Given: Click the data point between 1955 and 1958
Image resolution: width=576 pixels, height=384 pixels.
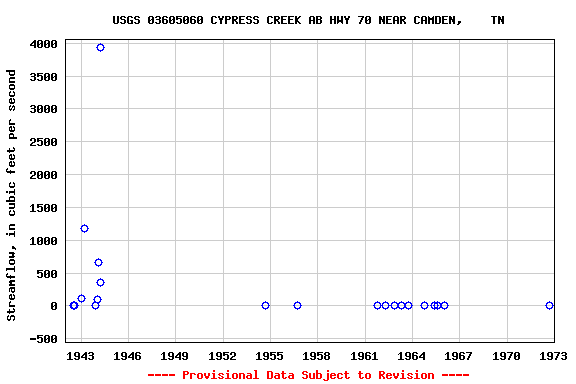Looking at the screenshot, I should (297, 305).
